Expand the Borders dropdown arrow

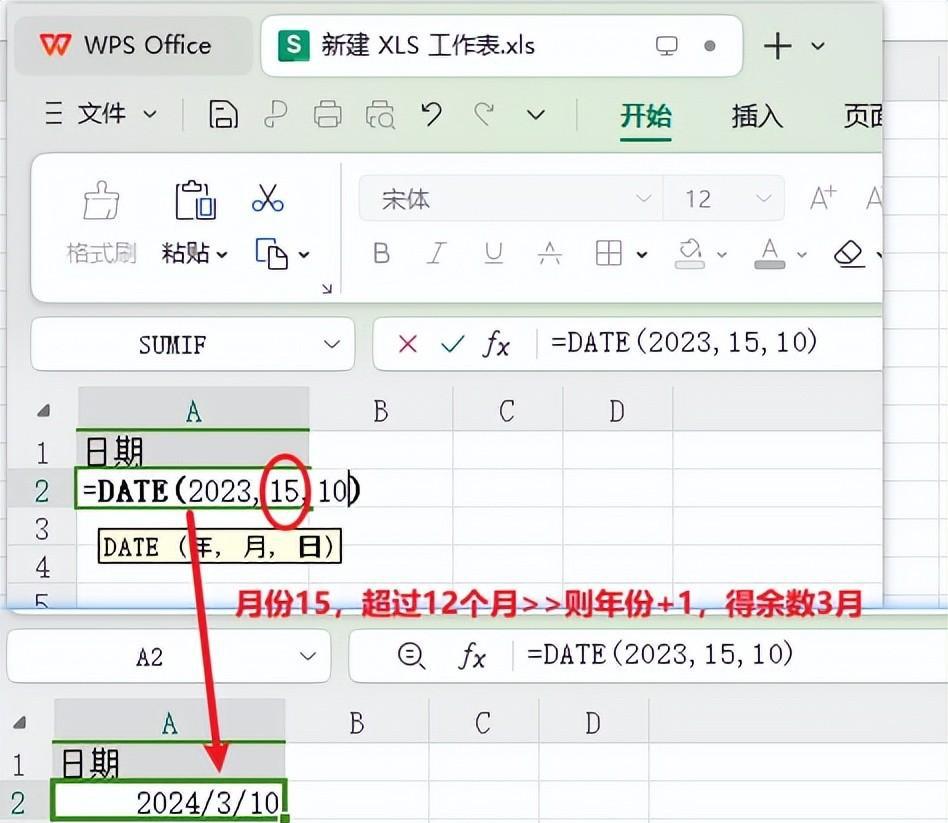coord(642,255)
